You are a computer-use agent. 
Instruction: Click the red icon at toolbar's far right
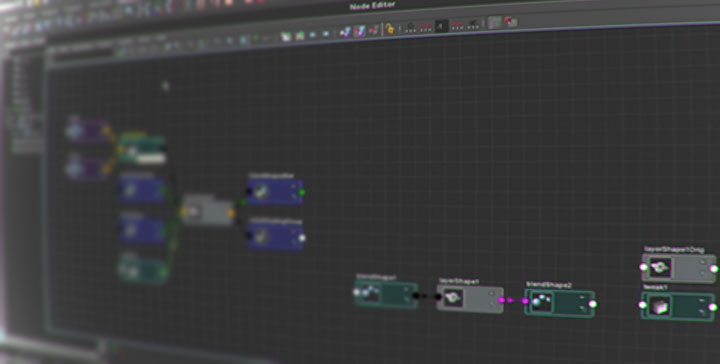511,22
